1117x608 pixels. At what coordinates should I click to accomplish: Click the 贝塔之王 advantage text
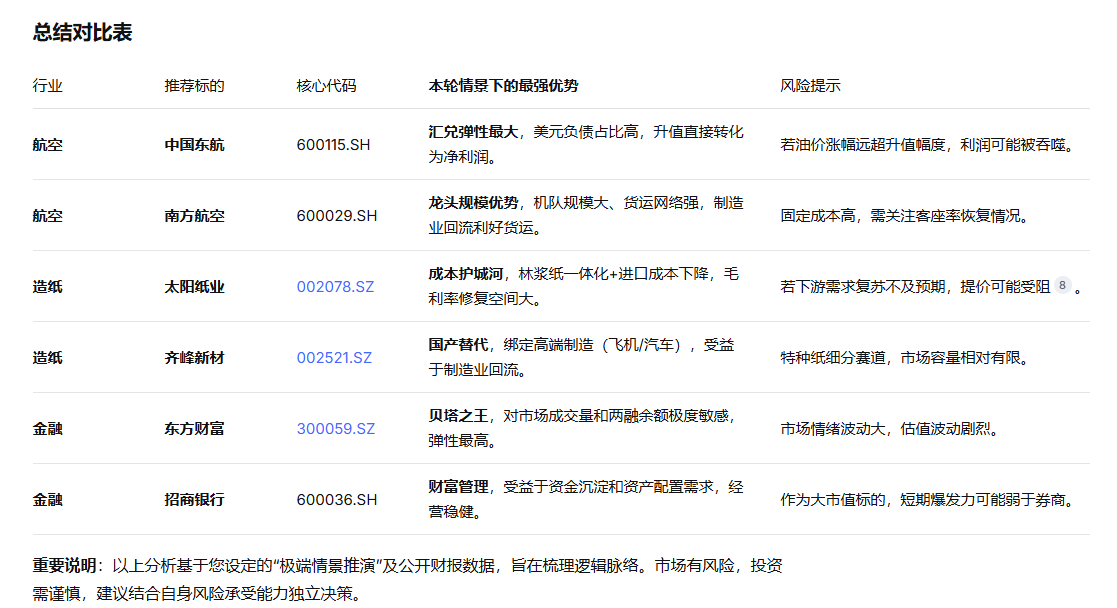(458, 416)
